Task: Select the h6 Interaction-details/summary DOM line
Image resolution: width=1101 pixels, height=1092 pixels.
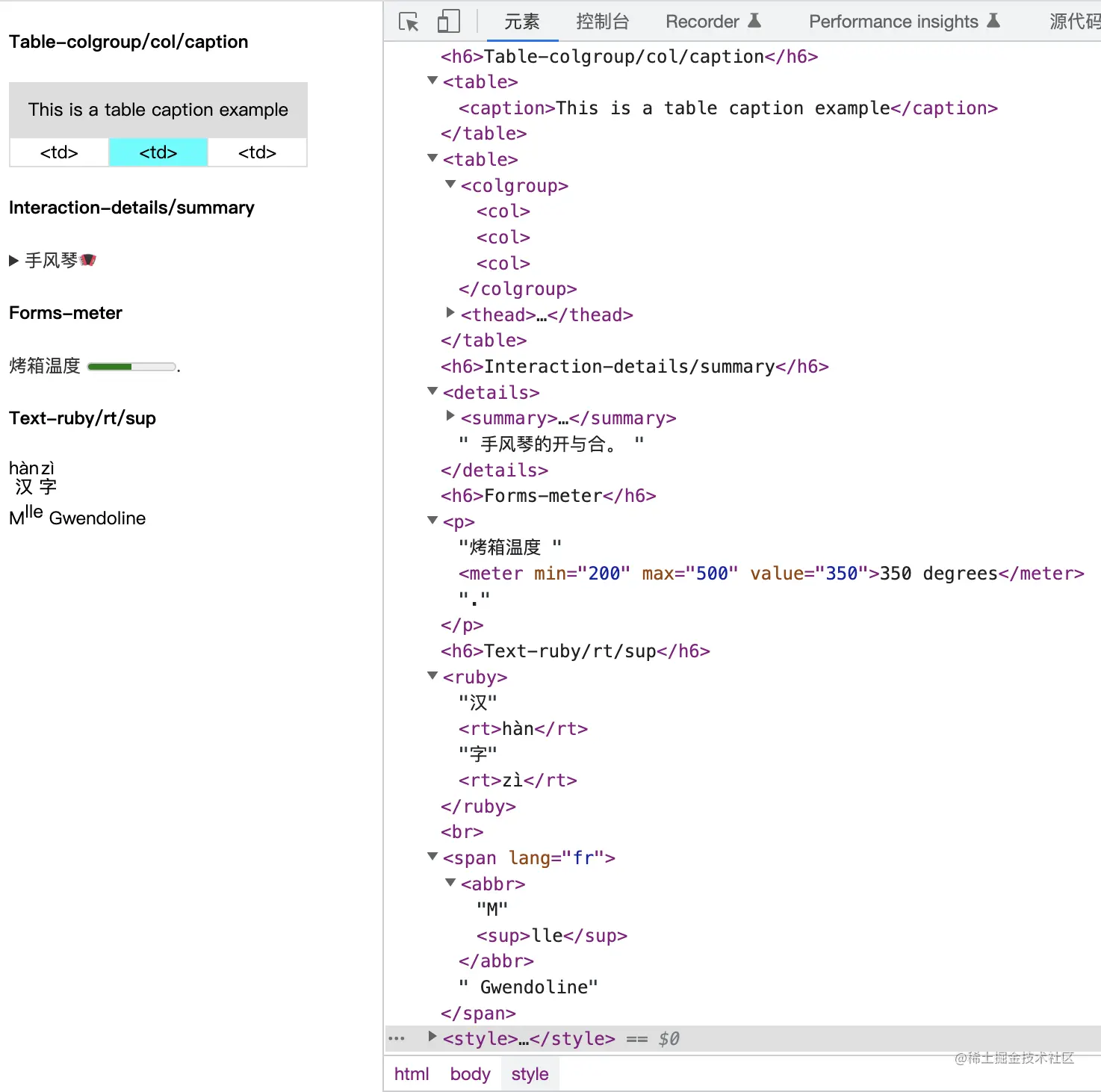Action: (635, 367)
